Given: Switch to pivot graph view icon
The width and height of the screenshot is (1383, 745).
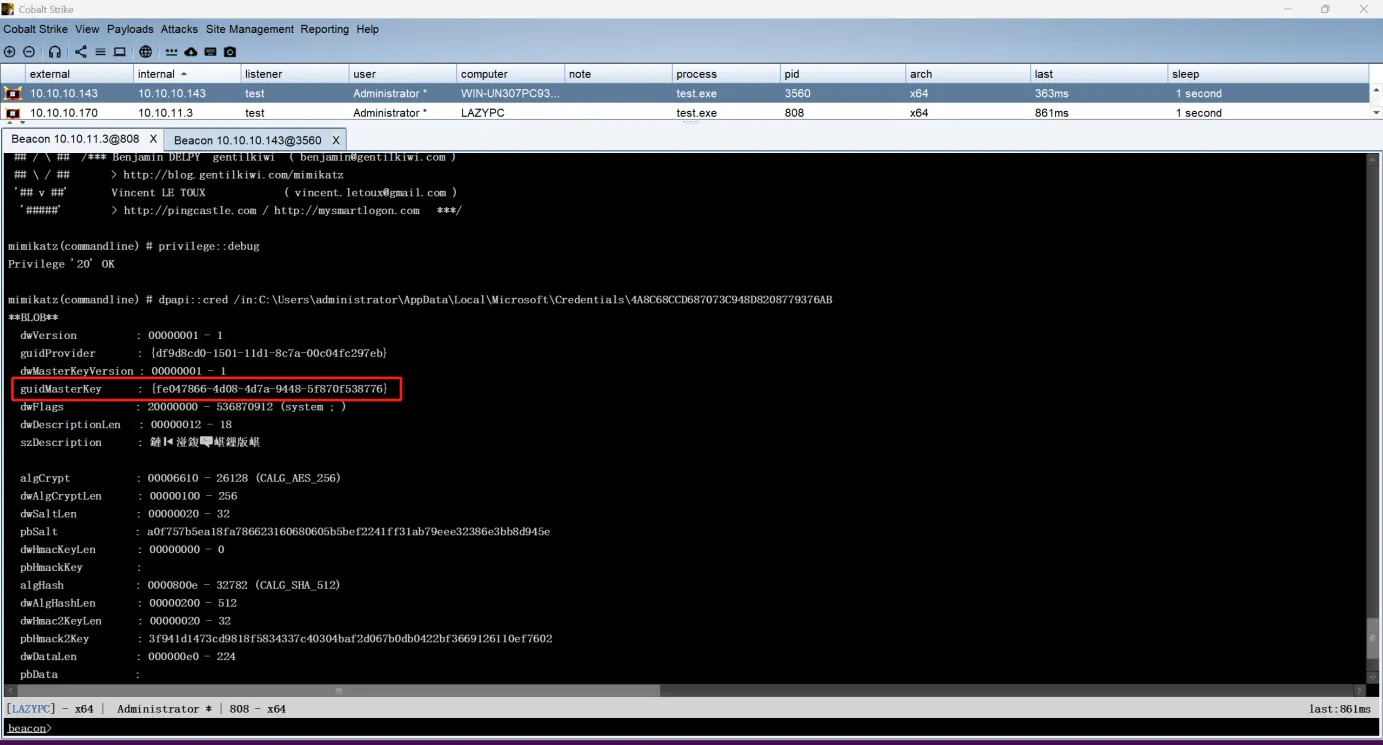Looking at the screenshot, I should [81, 52].
